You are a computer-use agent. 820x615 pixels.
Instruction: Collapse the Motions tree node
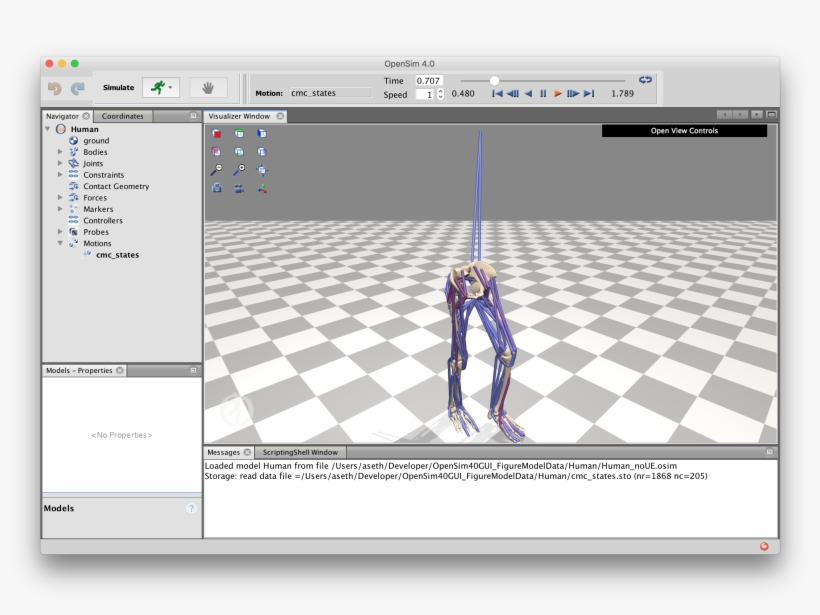(60, 243)
